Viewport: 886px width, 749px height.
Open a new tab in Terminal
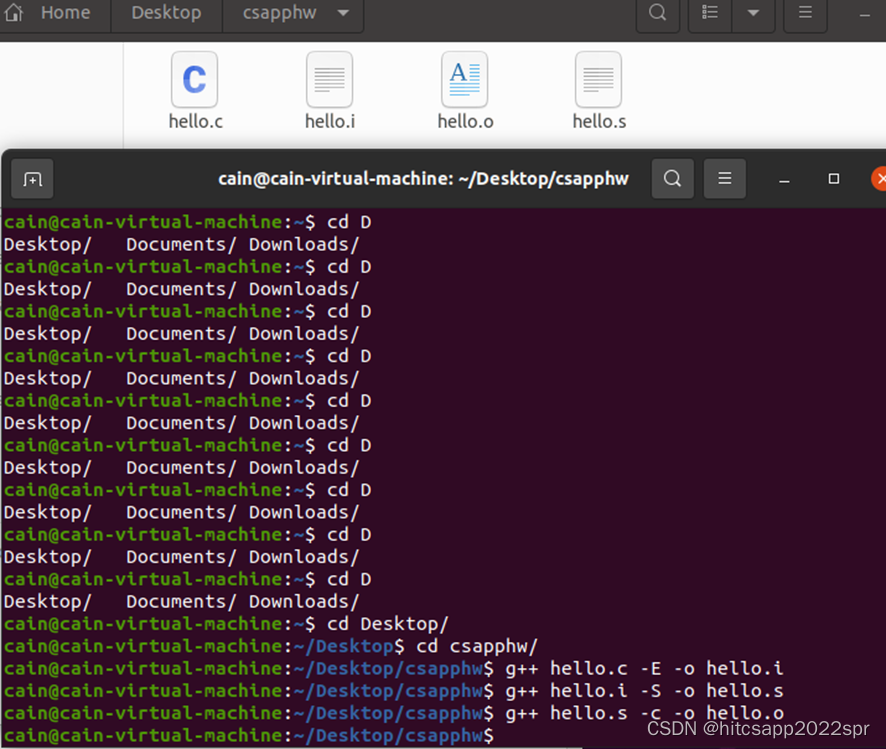32,179
